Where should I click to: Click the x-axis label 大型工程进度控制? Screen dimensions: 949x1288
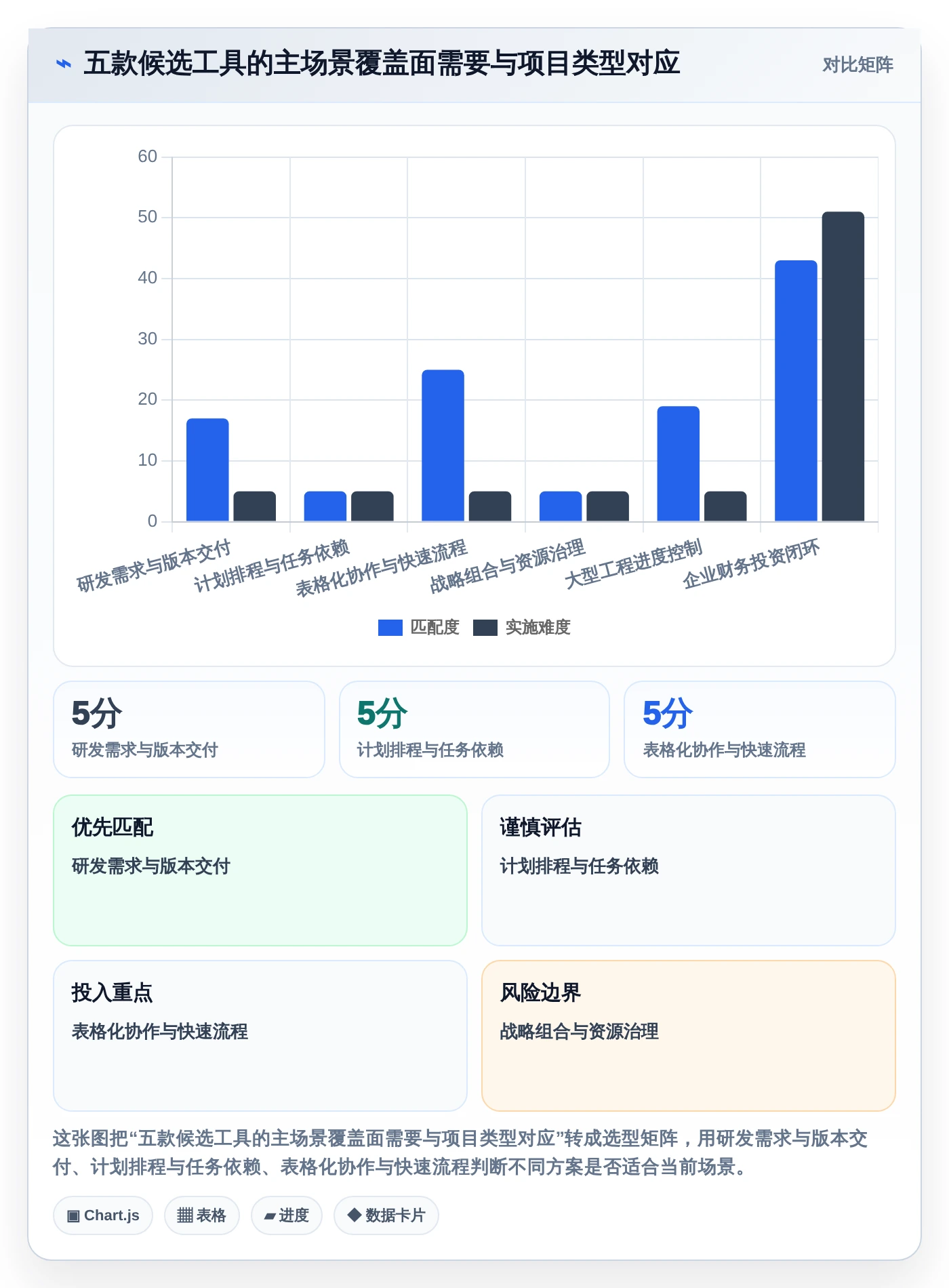pyautogui.click(x=634, y=565)
